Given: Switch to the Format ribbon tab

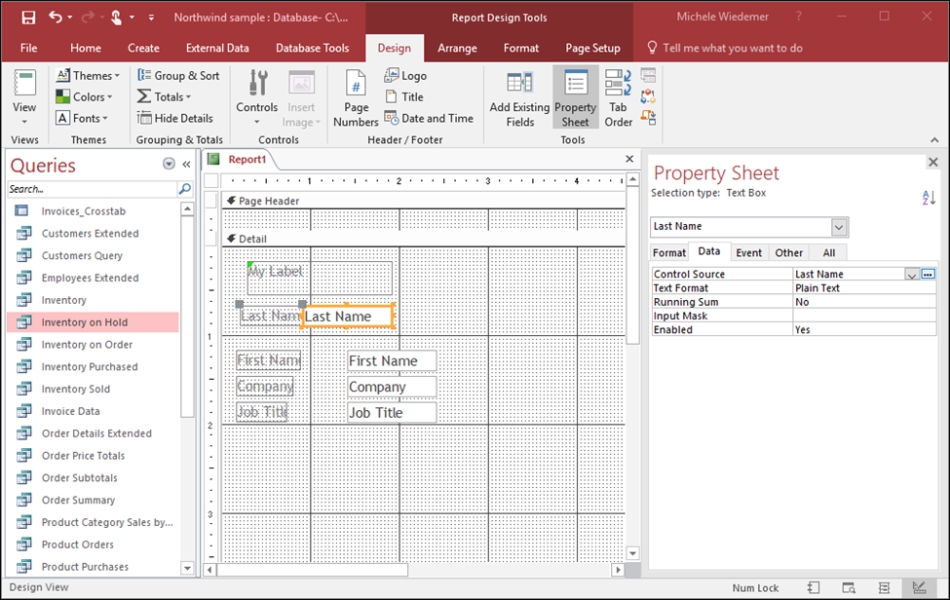Looking at the screenshot, I should coord(521,48).
